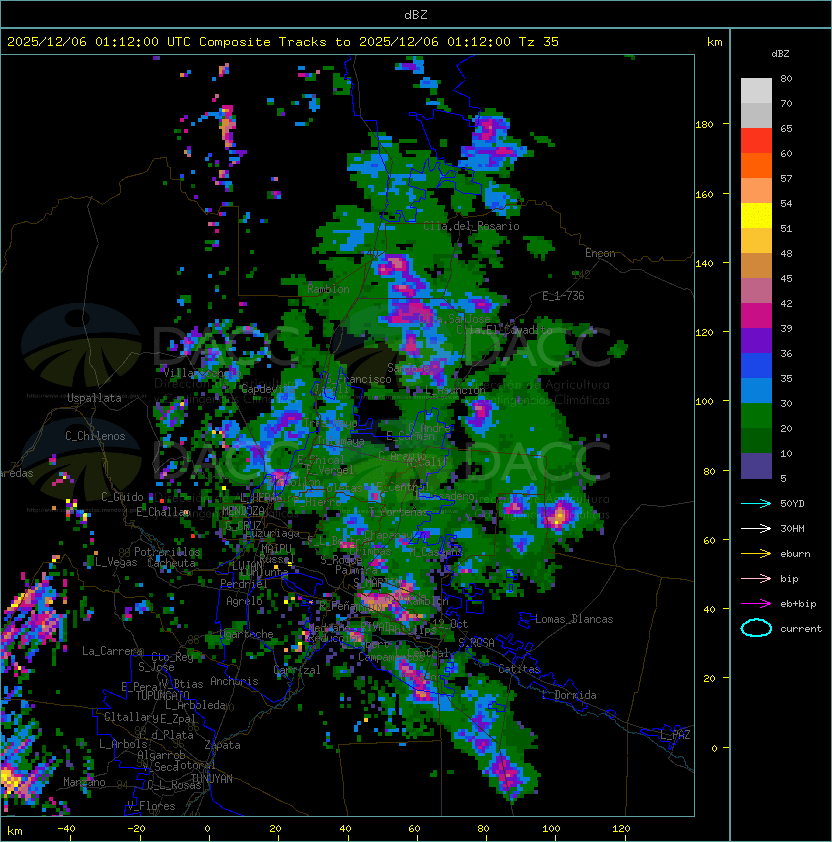Screen dimensions: 832x842
Task: Pick the light blue 30–35 dBZ swatch
Action: tap(756, 390)
